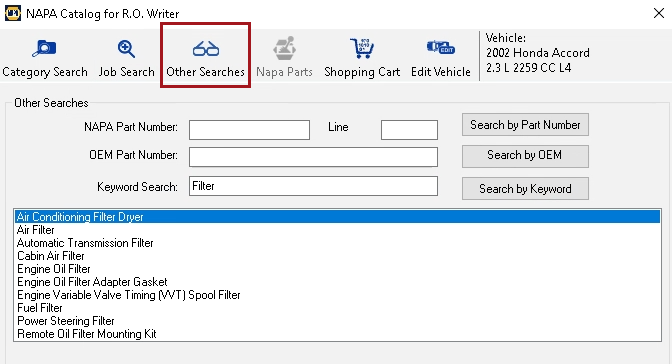
Task: Click Search by Part Number button
Action: click(525, 125)
